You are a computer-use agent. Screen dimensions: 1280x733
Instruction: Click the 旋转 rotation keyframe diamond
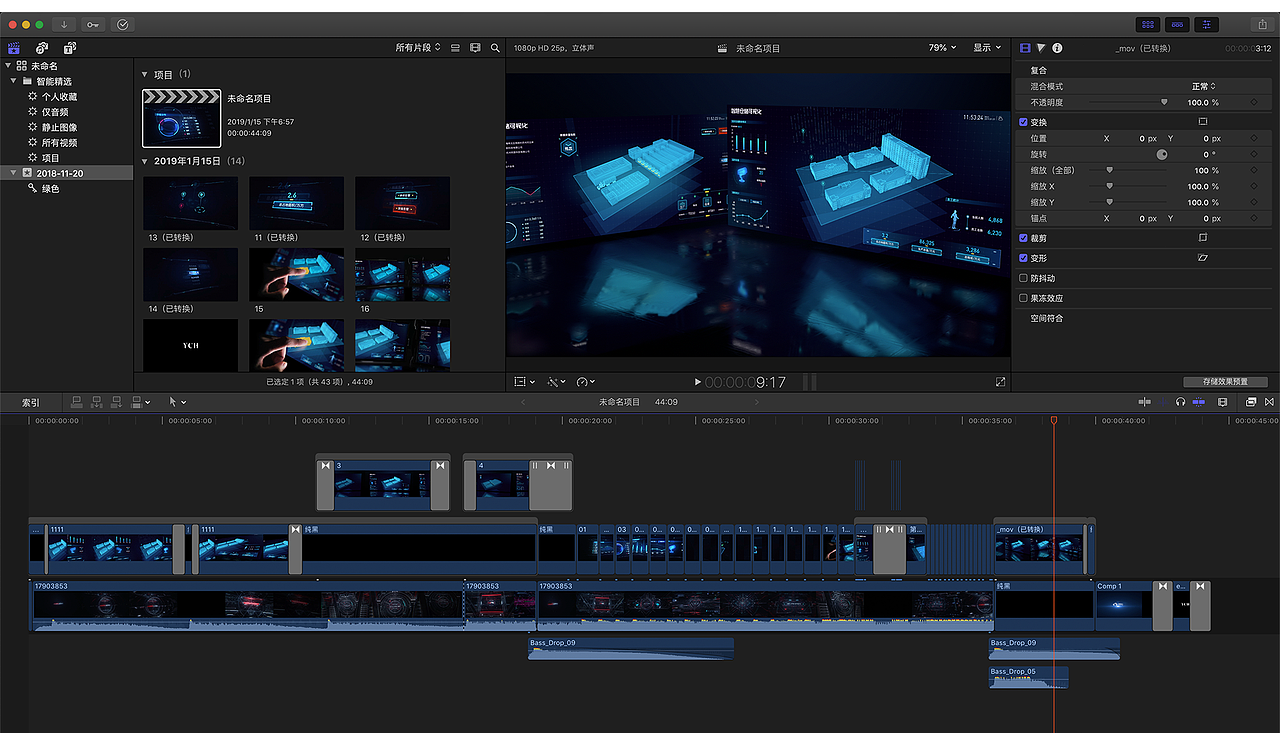(1254, 154)
